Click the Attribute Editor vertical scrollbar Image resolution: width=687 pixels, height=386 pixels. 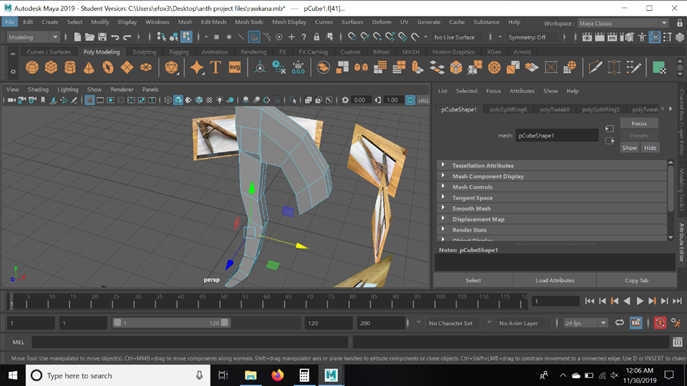(671, 201)
